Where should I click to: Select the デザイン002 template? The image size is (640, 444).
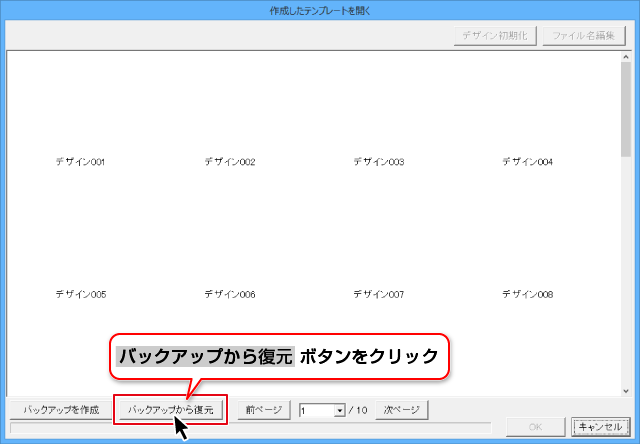pos(230,162)
